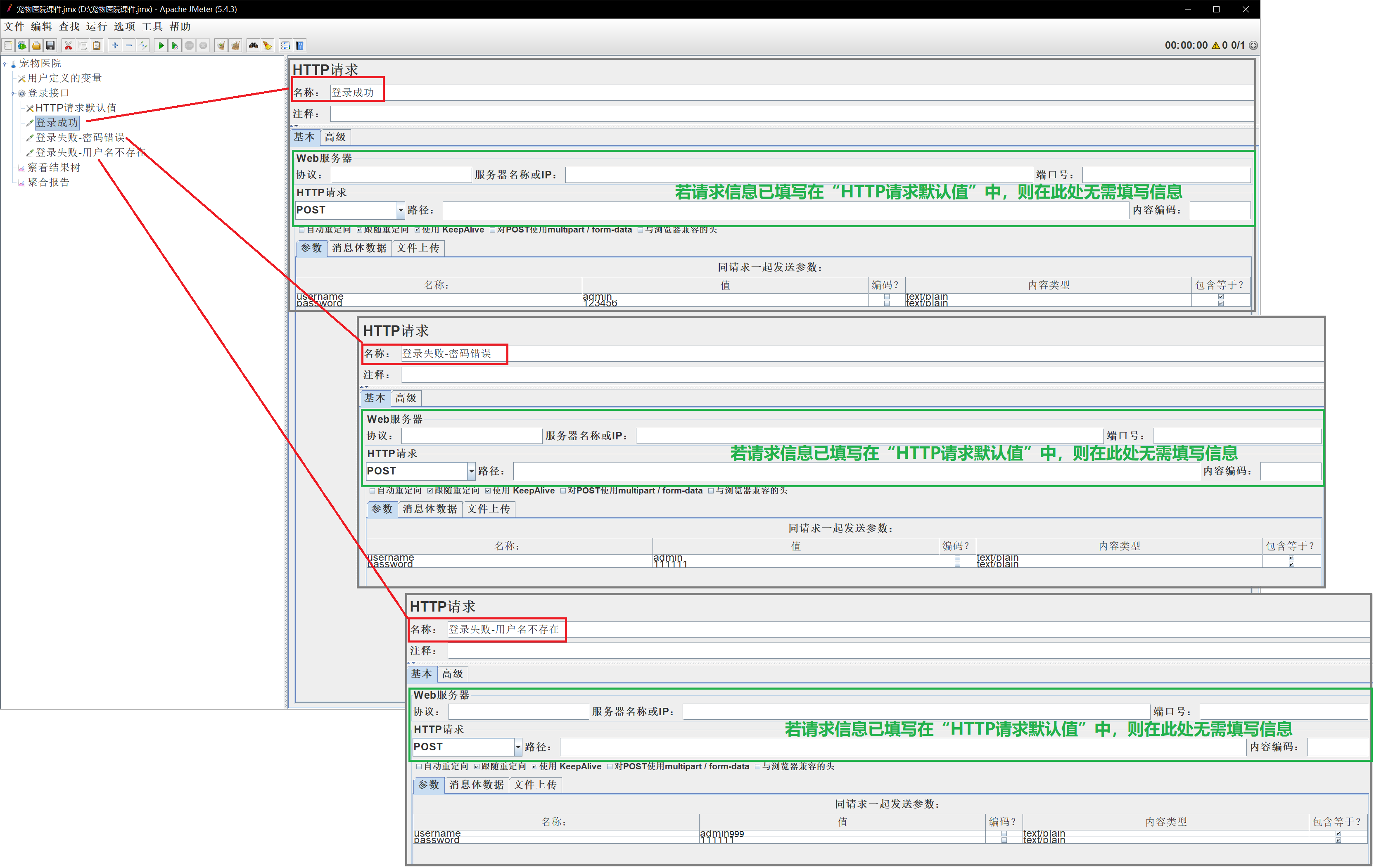Click the Open folder toolbar icon
Screen dimensions: 1374x868
[x=36, y=46]
